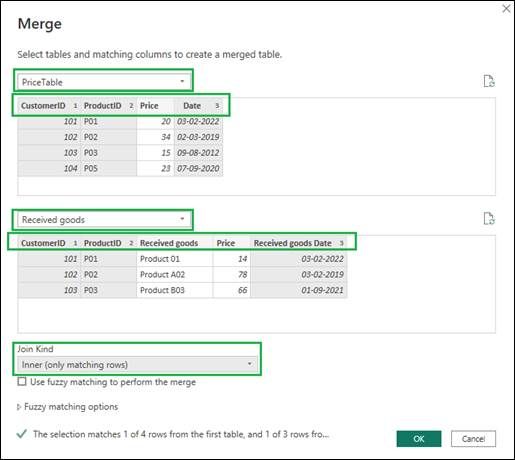Click the price 78 cell
515x460 pixels.
[x=232, y=275]
